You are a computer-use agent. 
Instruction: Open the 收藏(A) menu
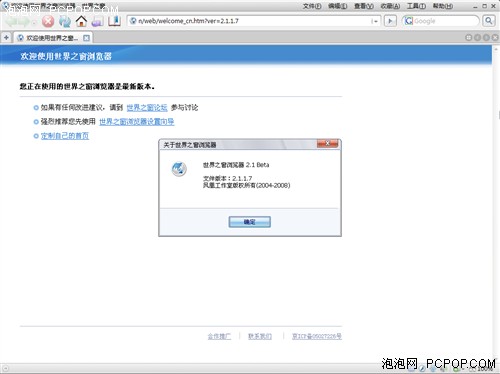pos(390,6)
